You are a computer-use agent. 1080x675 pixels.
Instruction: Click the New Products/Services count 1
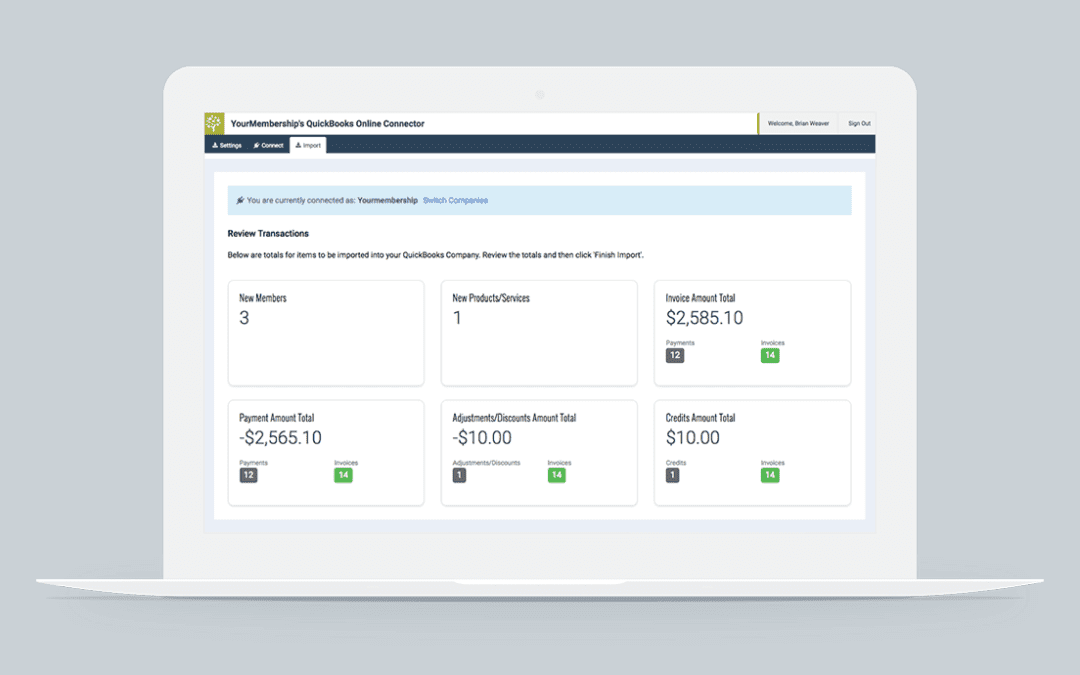(x=457, y=318)
